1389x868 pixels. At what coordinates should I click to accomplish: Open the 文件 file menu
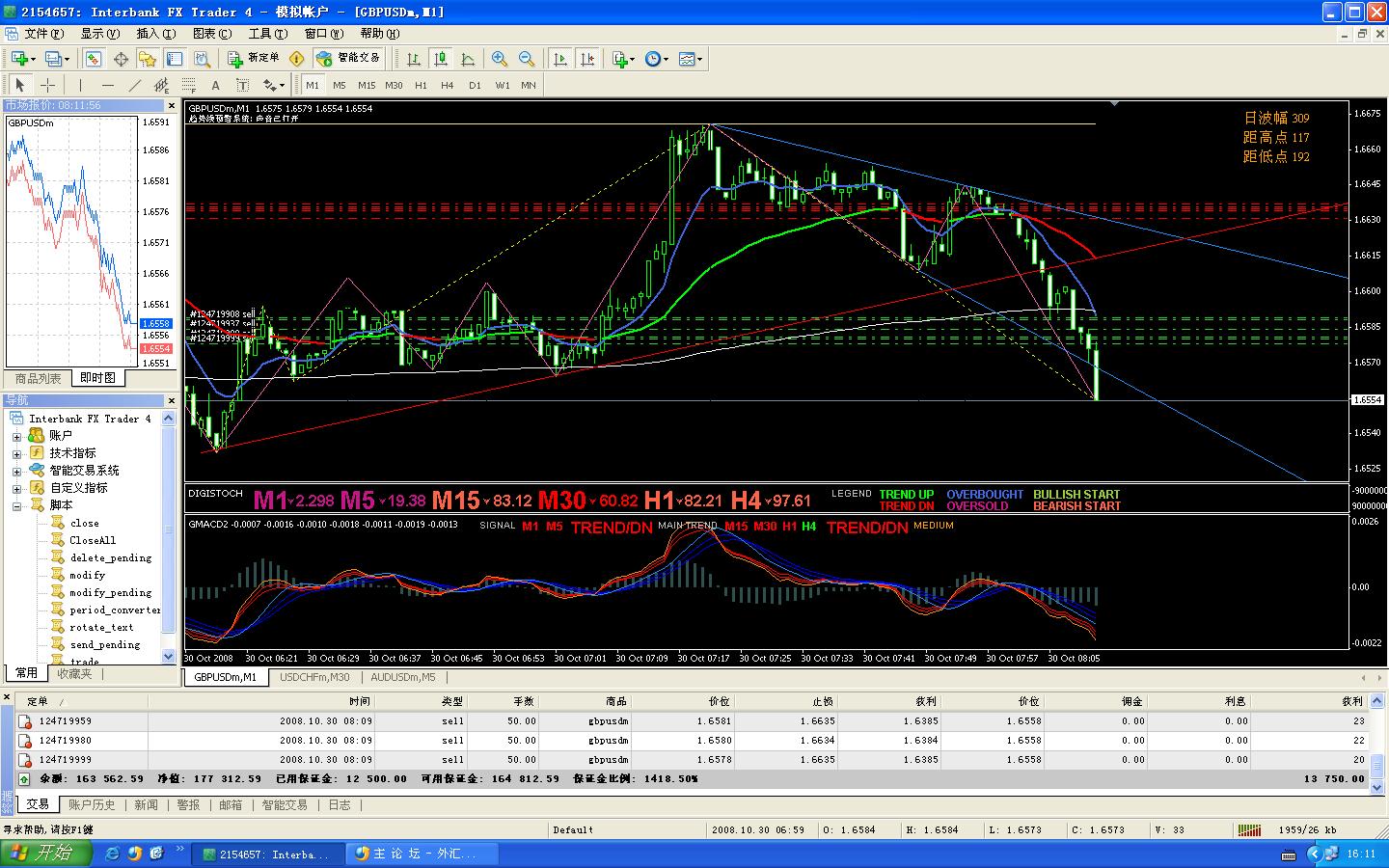[42, 34]
